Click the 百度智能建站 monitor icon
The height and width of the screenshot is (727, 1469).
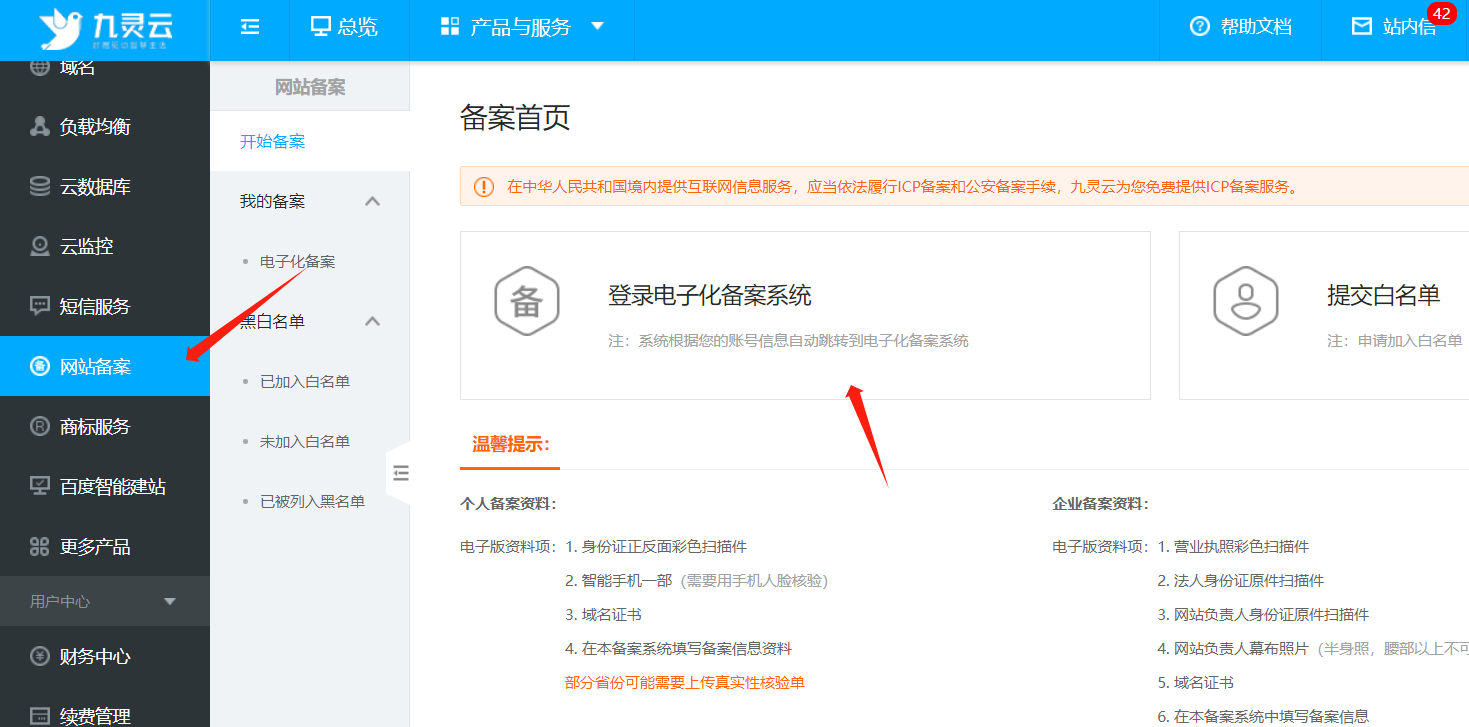[x=40, y=487]
